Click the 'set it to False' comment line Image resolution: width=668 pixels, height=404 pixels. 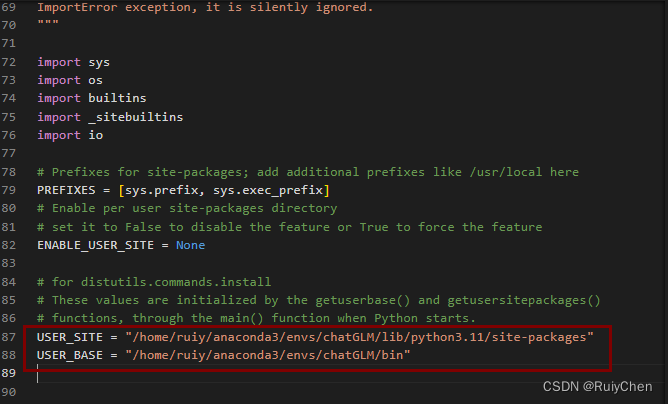click(290, 227)
